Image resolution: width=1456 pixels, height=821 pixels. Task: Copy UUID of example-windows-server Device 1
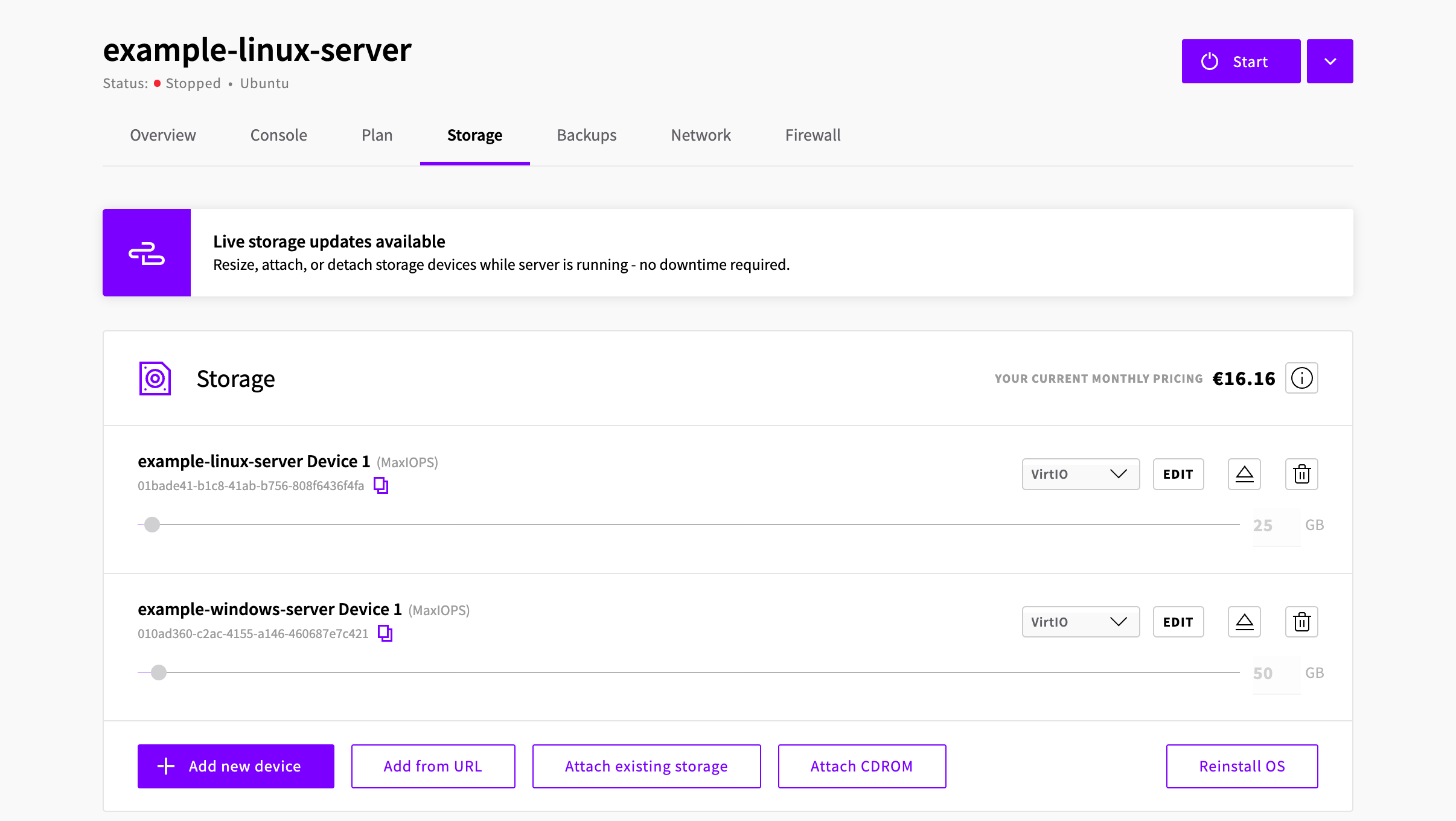click(385, 633)
